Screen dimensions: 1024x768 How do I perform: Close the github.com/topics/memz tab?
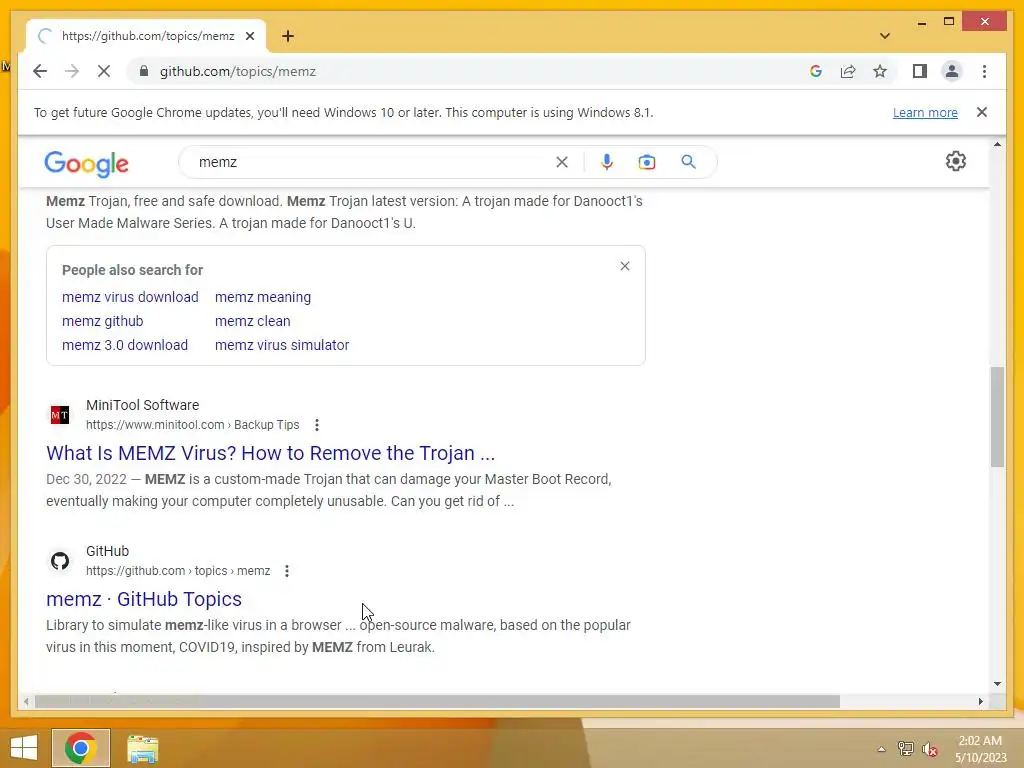pyautogui.click(x=249, y=36)
